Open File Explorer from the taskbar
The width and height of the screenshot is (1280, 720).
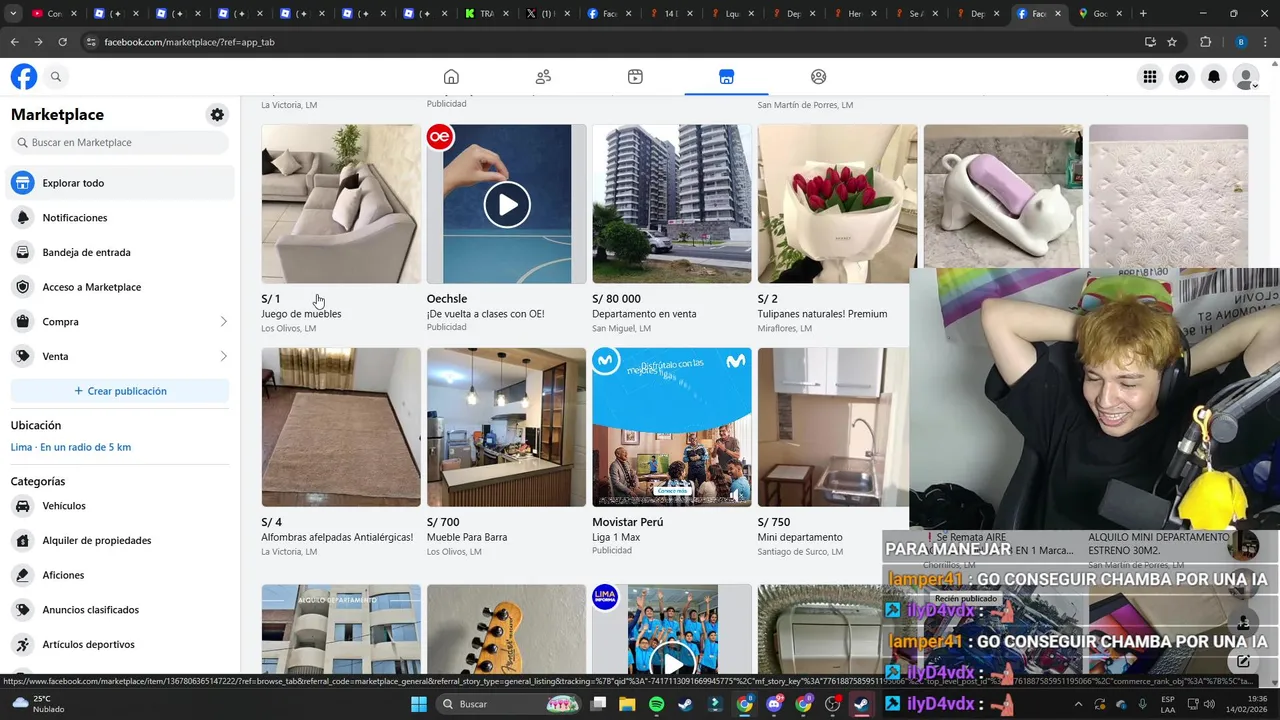(x=627, y=704)
